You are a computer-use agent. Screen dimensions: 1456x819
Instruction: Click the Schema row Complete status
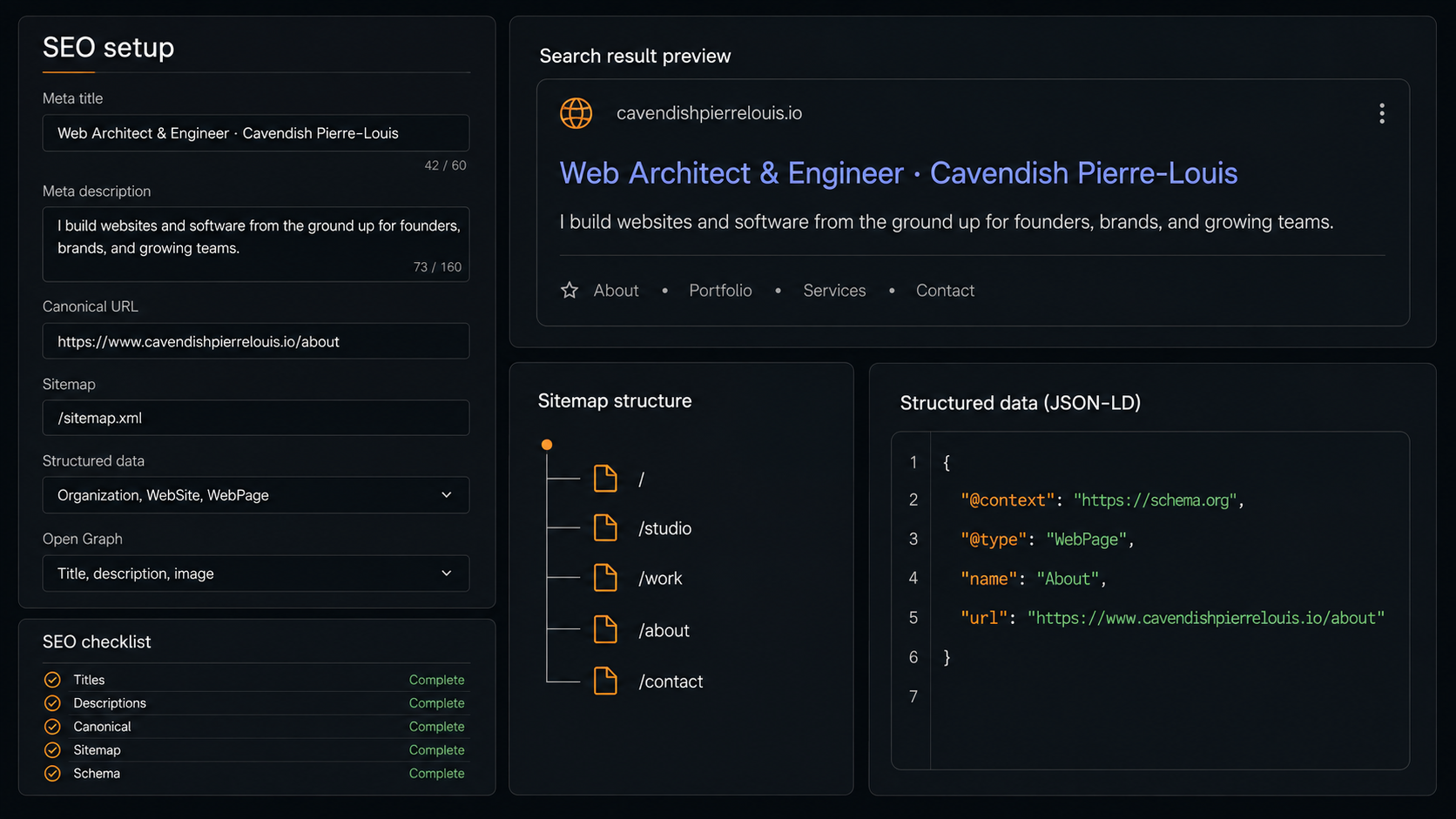(x=436, y=774)
